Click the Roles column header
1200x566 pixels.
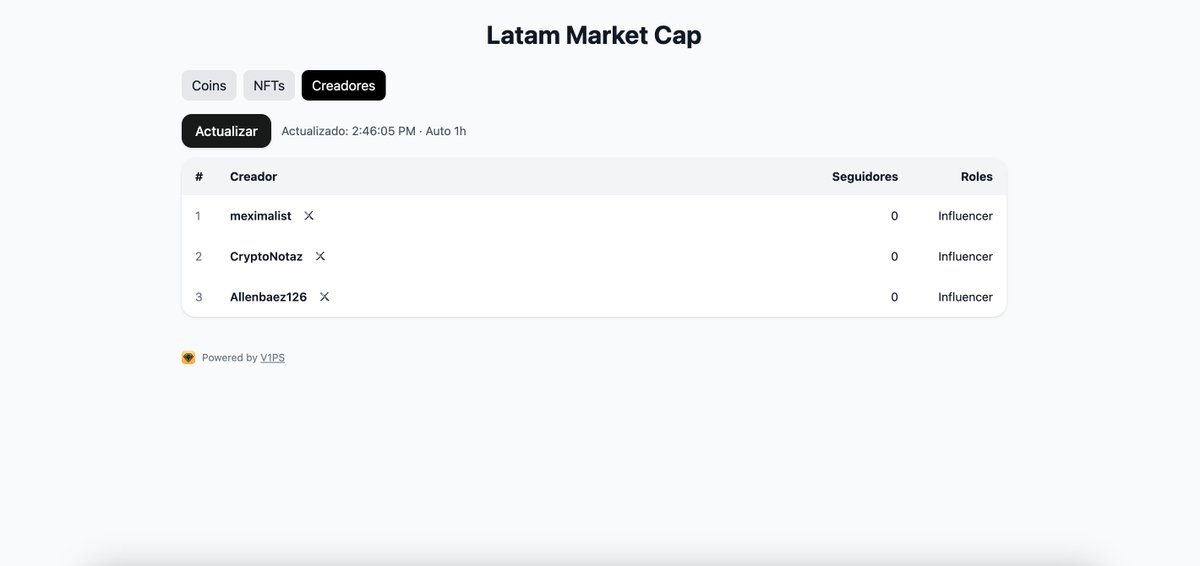tap(976, 177)
